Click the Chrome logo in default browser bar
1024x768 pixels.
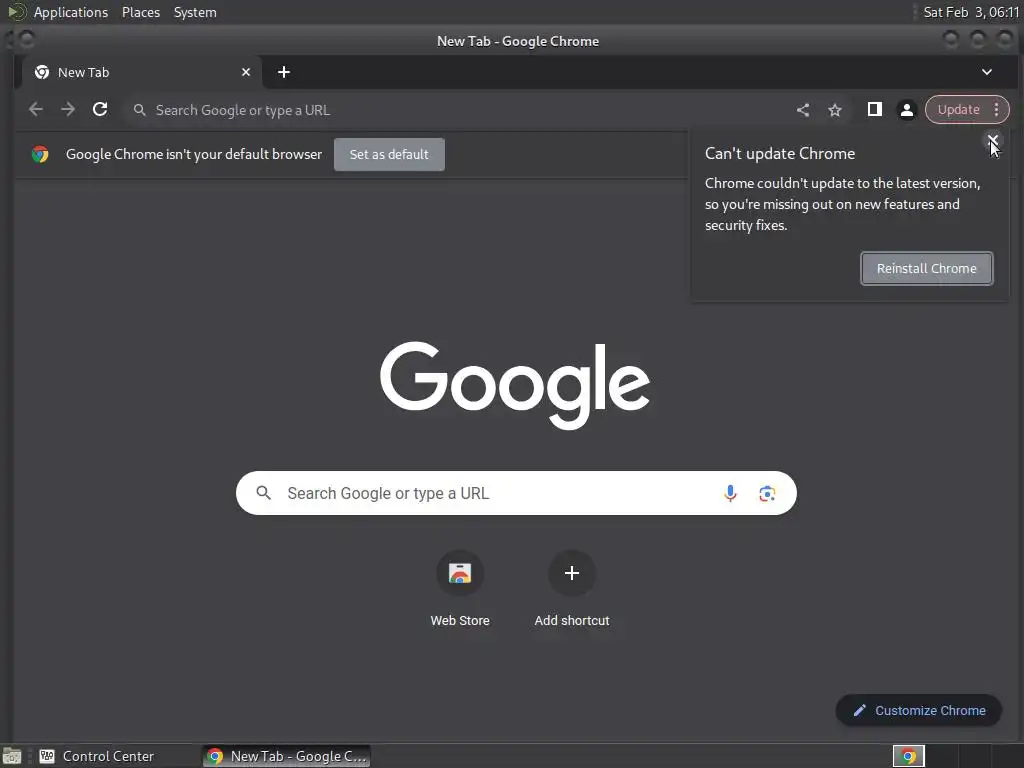click(40, 154)
